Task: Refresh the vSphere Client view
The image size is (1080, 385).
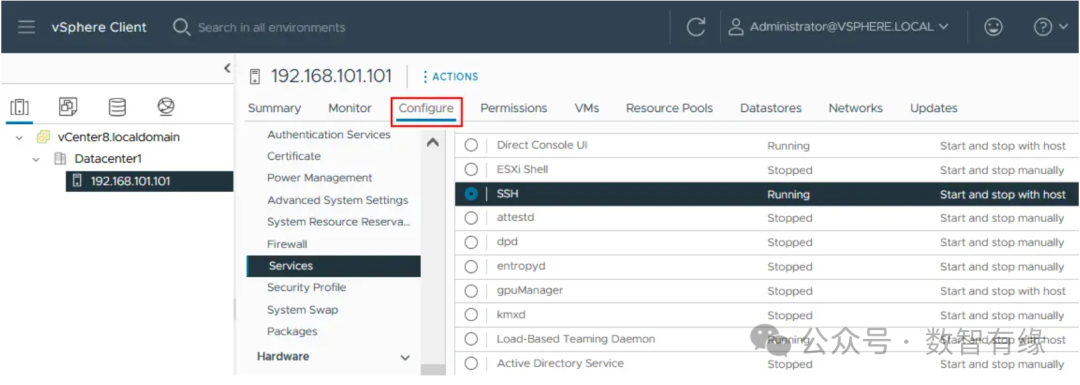Action: point(696,28)
